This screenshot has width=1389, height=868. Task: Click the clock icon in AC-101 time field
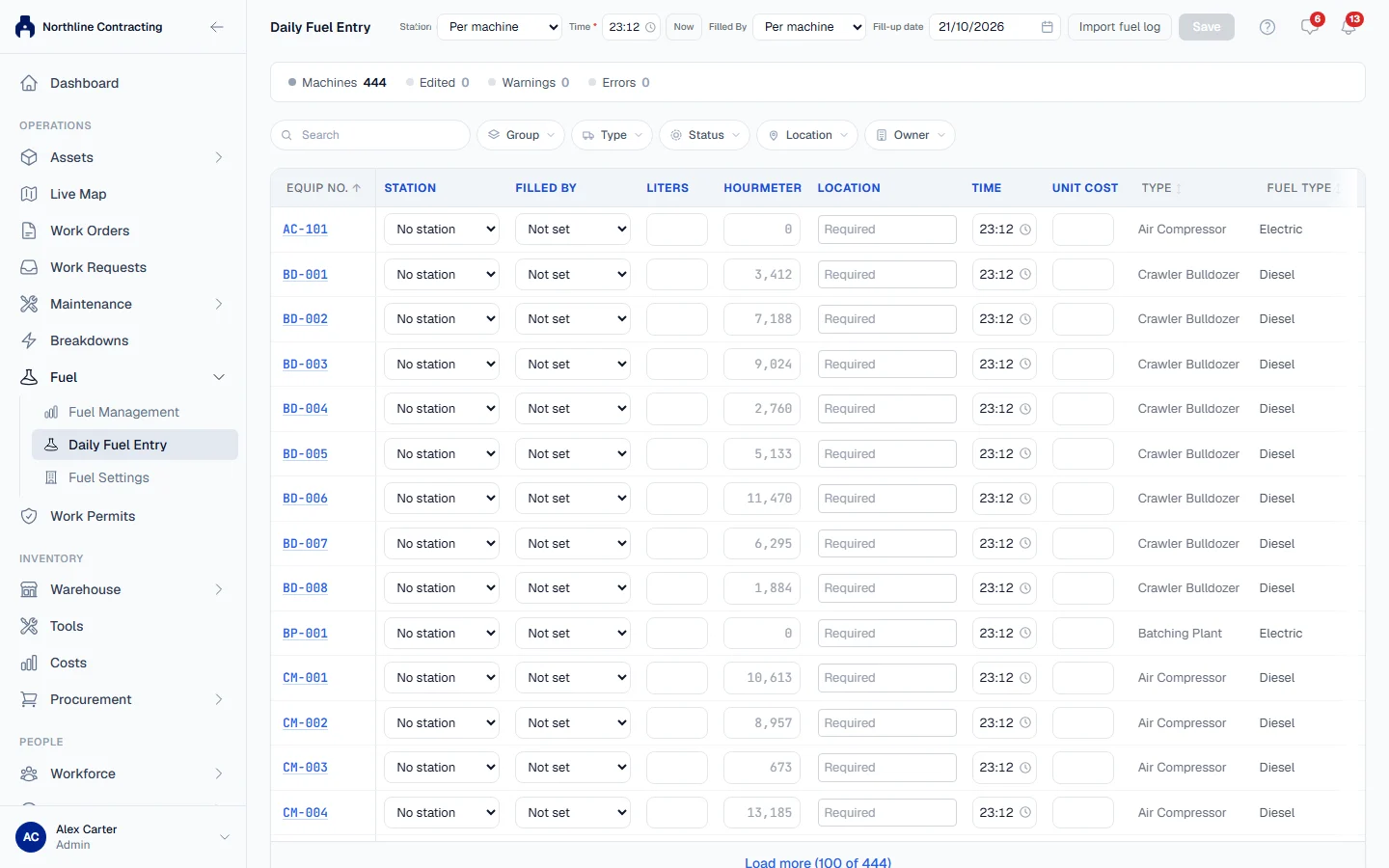(1025, 230)
